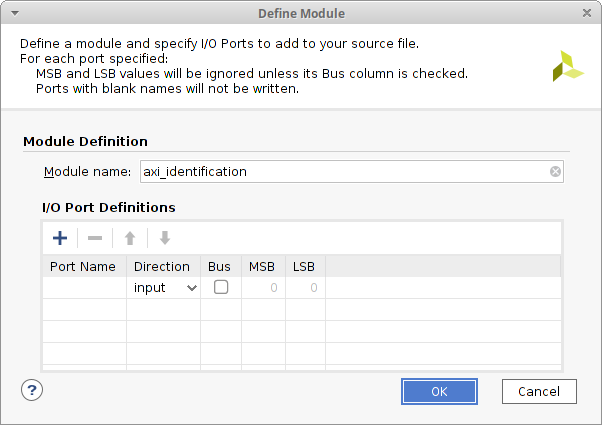This screenshot has width=602, height=425.
Task: Click the Xilinx logo in the header
Action: point(568,65)
